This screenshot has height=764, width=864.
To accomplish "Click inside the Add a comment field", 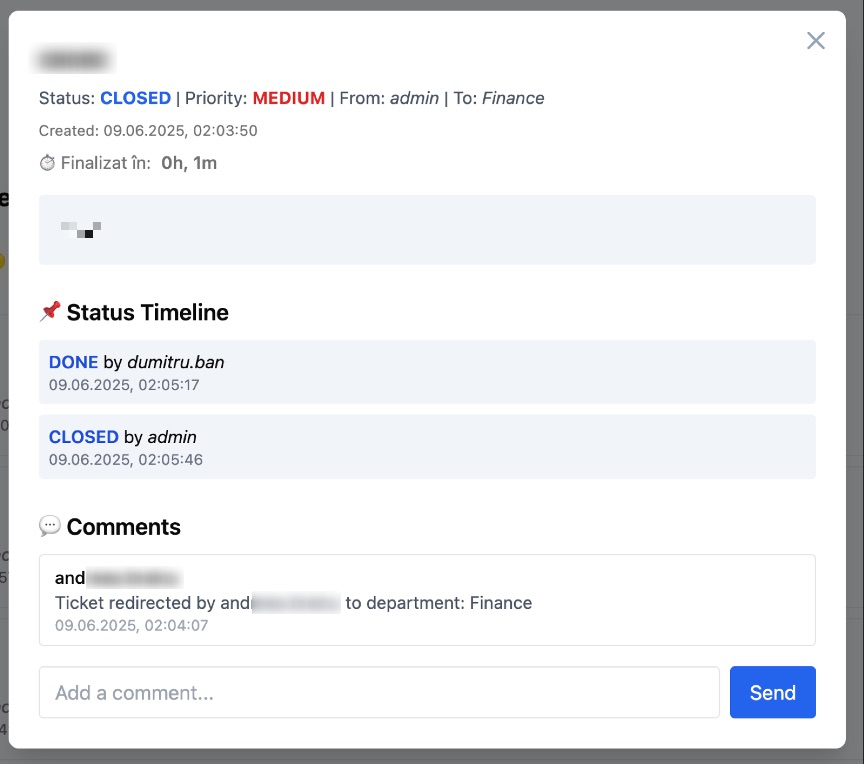I will tap(380, 692).
